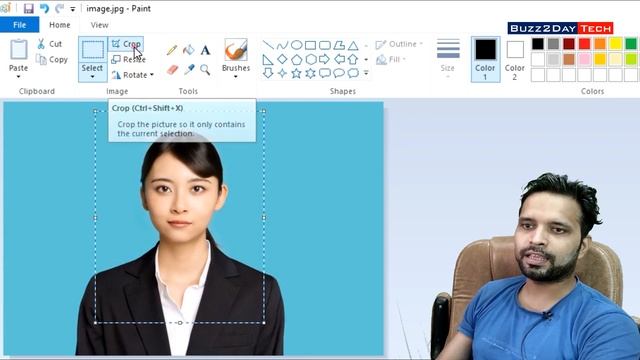Image resolution: width=640 pixels, height=360 pixels.
Task: Click the Crop button
Action: (126, 44)
